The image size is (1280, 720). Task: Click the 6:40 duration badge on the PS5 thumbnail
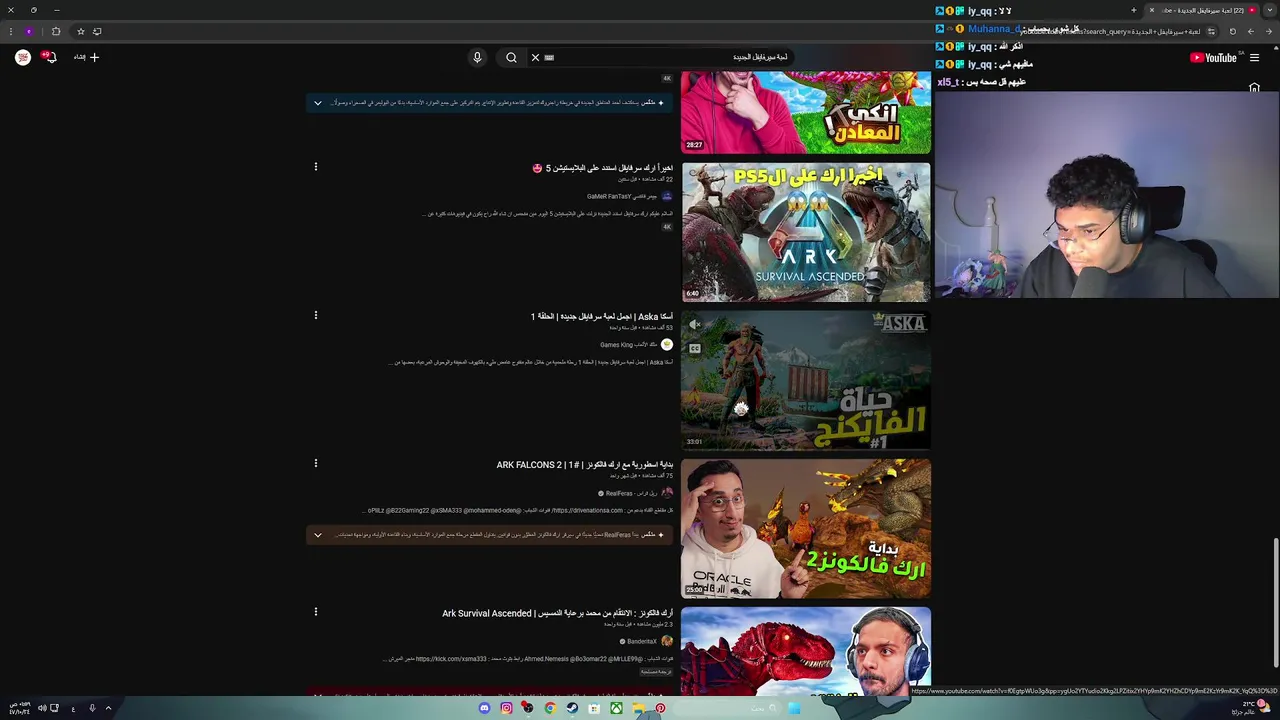click(693, 293)
